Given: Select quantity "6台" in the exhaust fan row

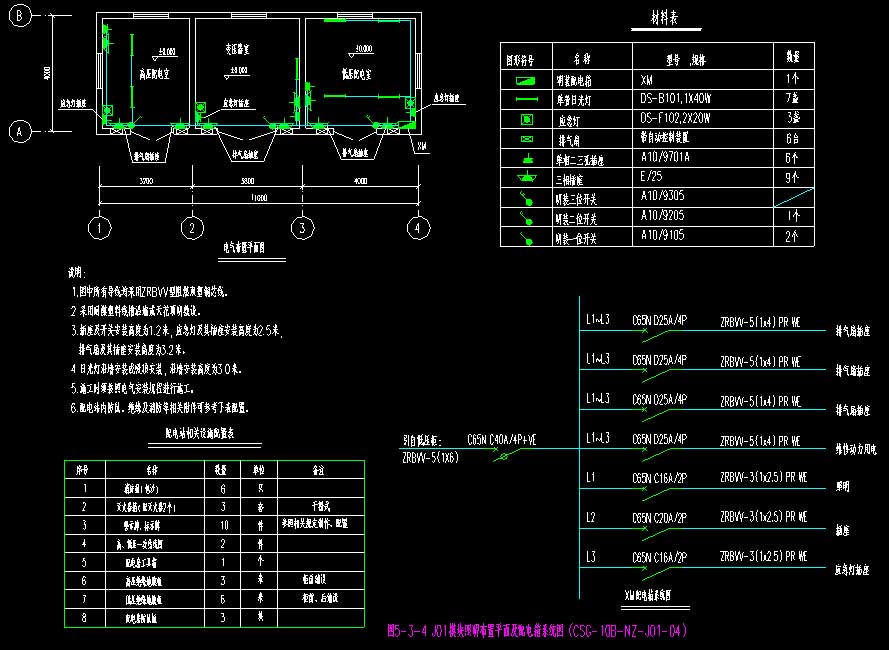Looking at the screenshot, I should pos(793,138).
